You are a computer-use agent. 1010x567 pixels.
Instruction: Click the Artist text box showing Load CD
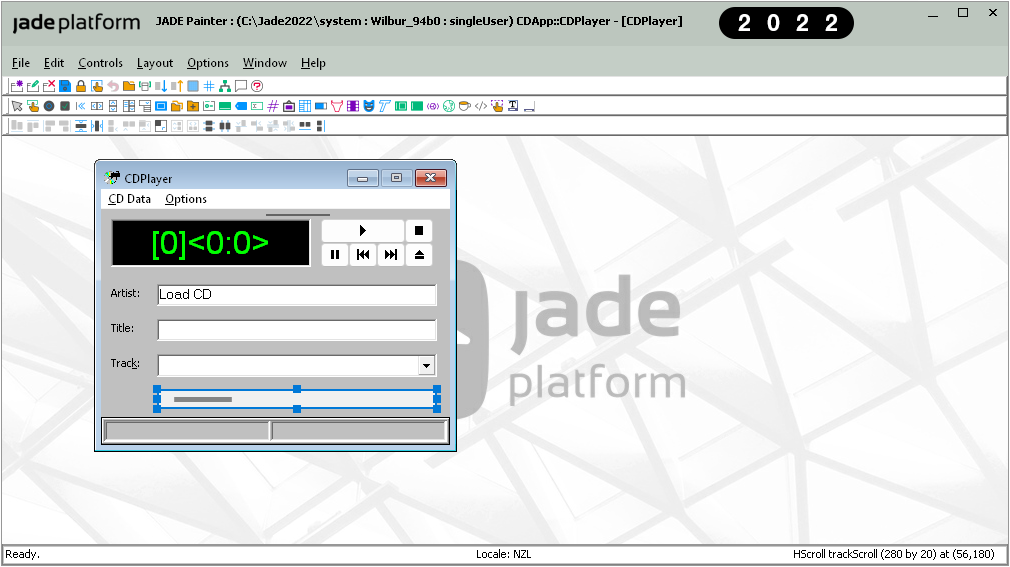point(296,295)
